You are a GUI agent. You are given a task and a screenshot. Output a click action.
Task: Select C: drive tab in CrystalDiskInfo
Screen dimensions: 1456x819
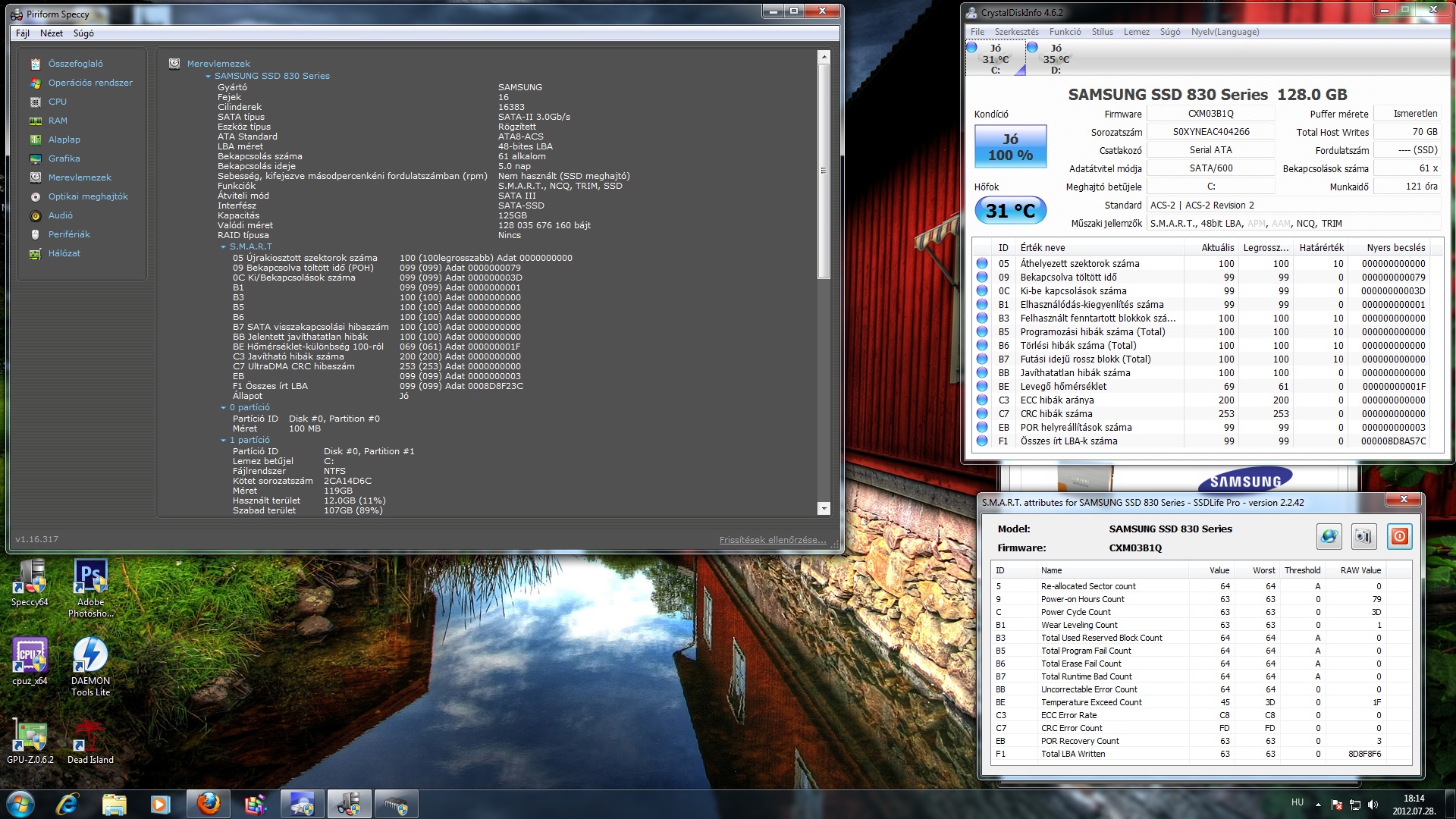point(996,58)
